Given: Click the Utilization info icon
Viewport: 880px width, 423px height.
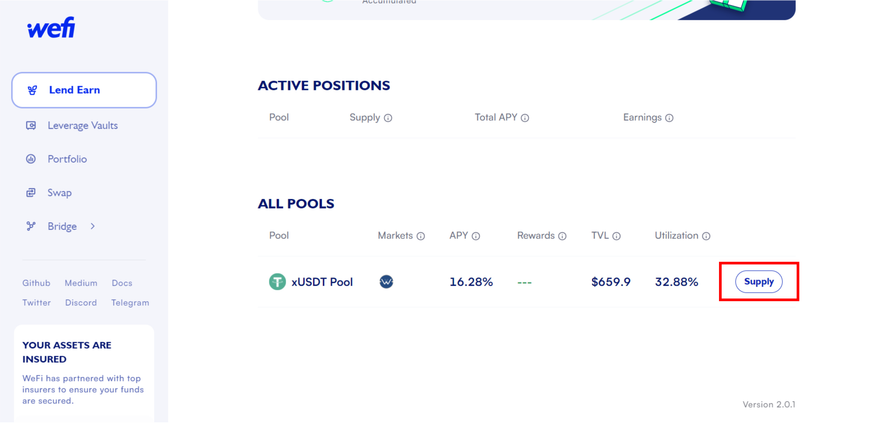Looking at the screenshot, I should click(x=706, y=237).
